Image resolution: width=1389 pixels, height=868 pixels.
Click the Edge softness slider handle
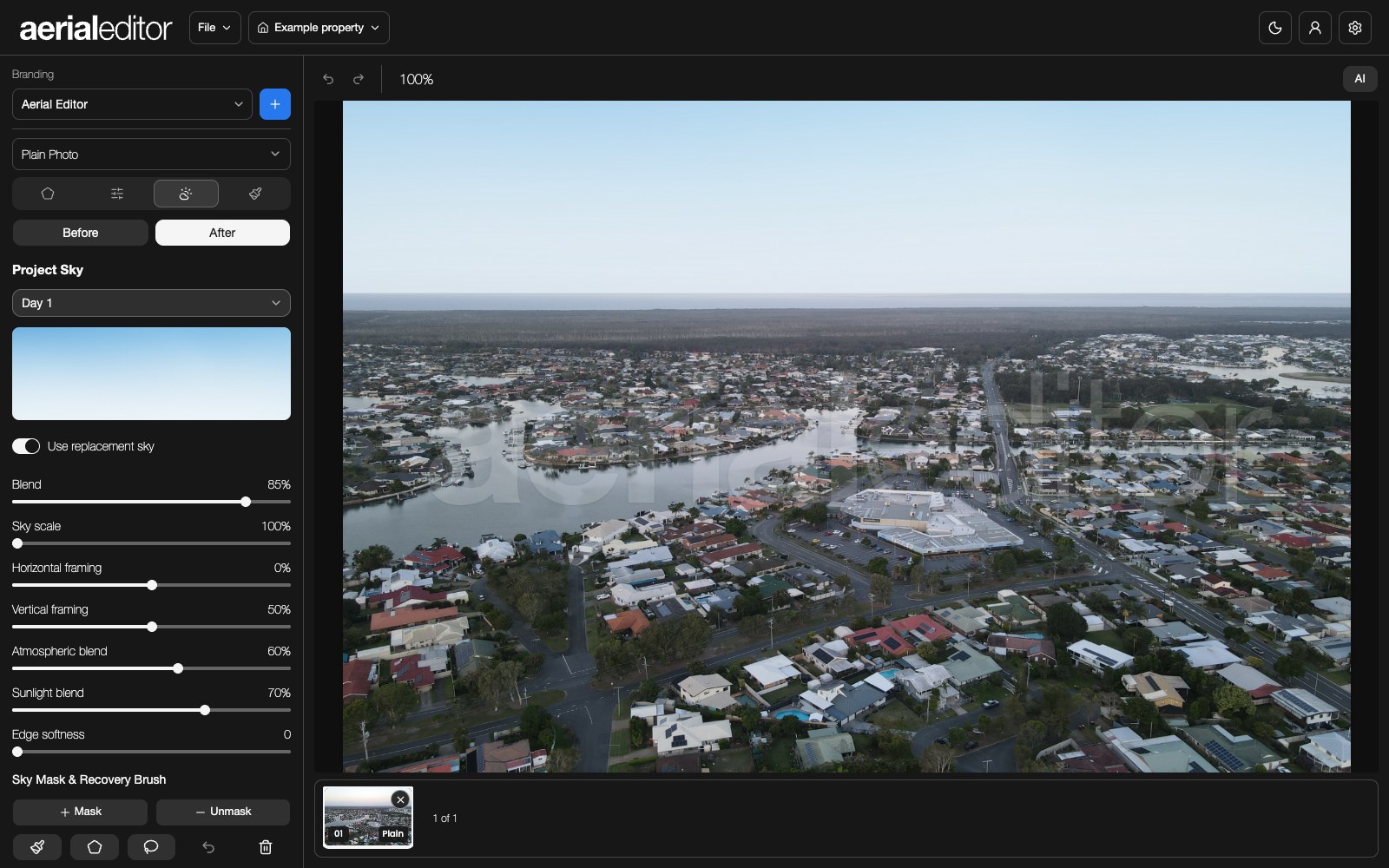click(17, 752)
